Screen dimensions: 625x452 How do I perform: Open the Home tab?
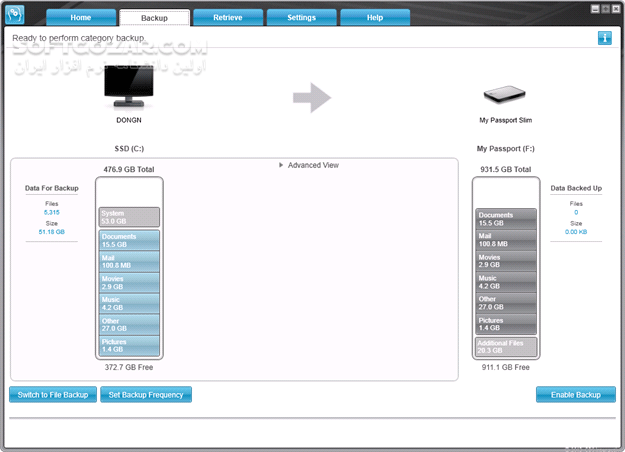click(x=81, y=18)
